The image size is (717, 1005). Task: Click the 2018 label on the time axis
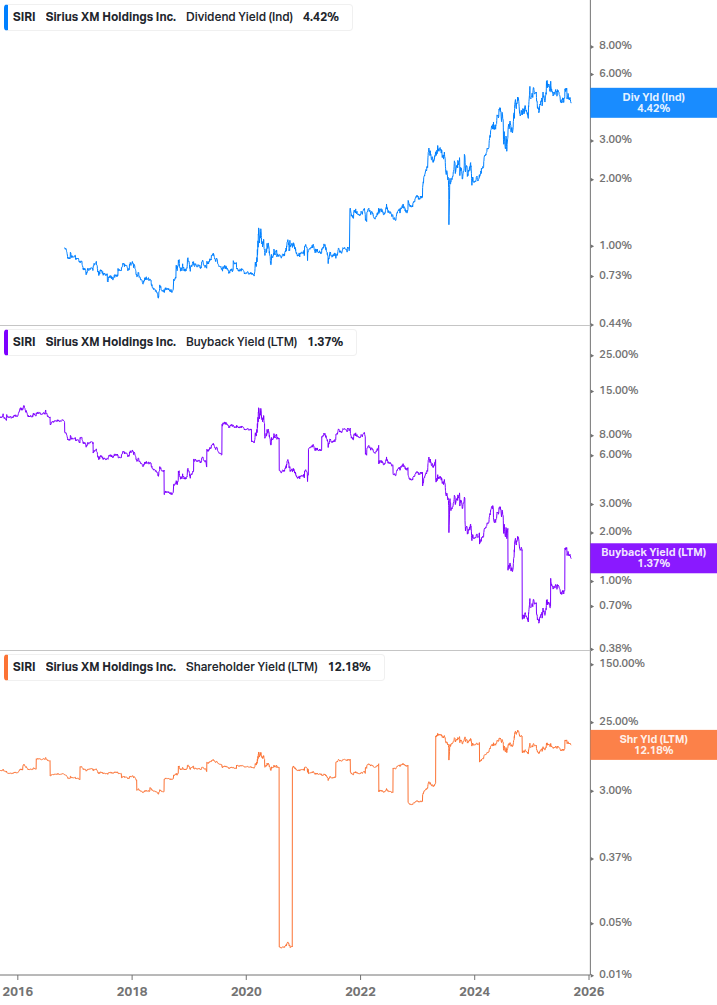point(132,992)
